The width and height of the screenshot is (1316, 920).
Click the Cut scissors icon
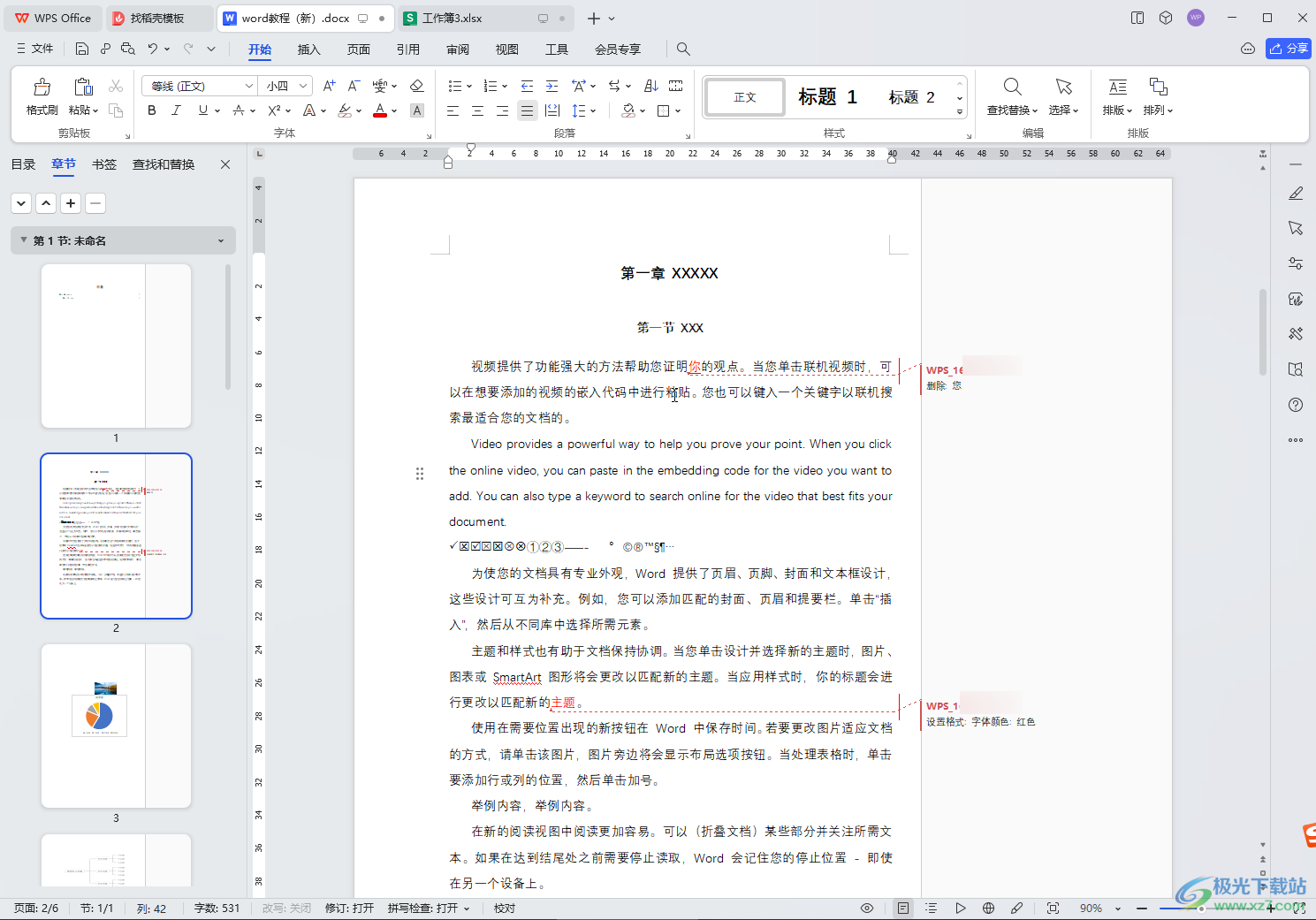click(116, 87)
